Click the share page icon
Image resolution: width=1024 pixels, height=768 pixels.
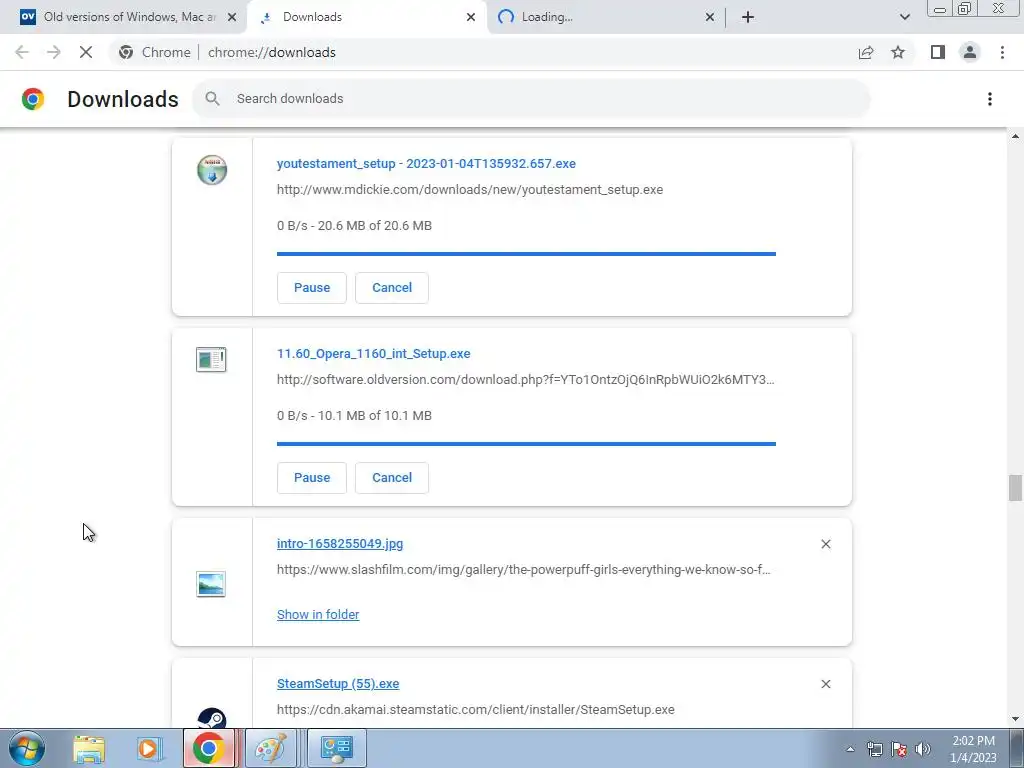(866, 52)
